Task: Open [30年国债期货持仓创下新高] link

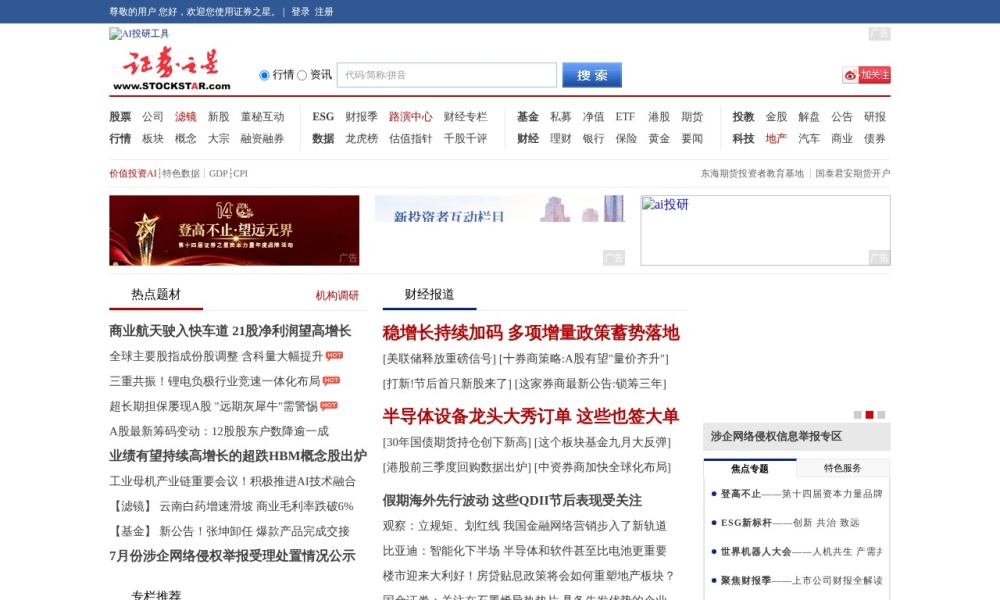Action: (457, 443)
